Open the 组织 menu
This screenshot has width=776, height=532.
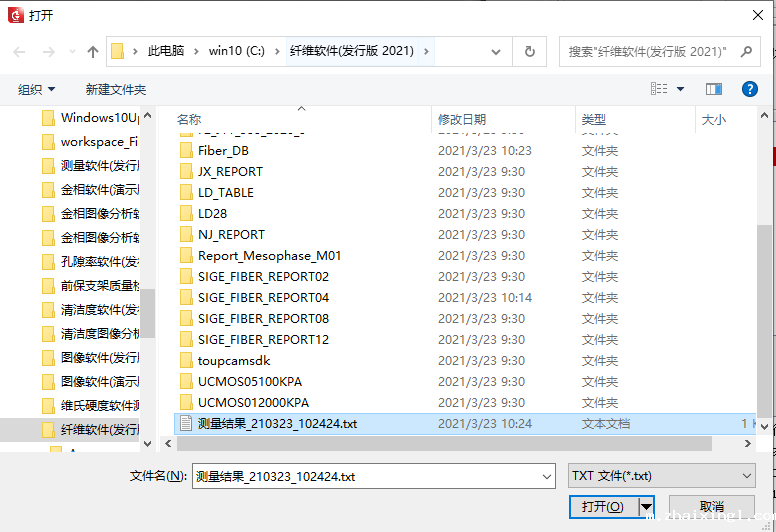36,89
